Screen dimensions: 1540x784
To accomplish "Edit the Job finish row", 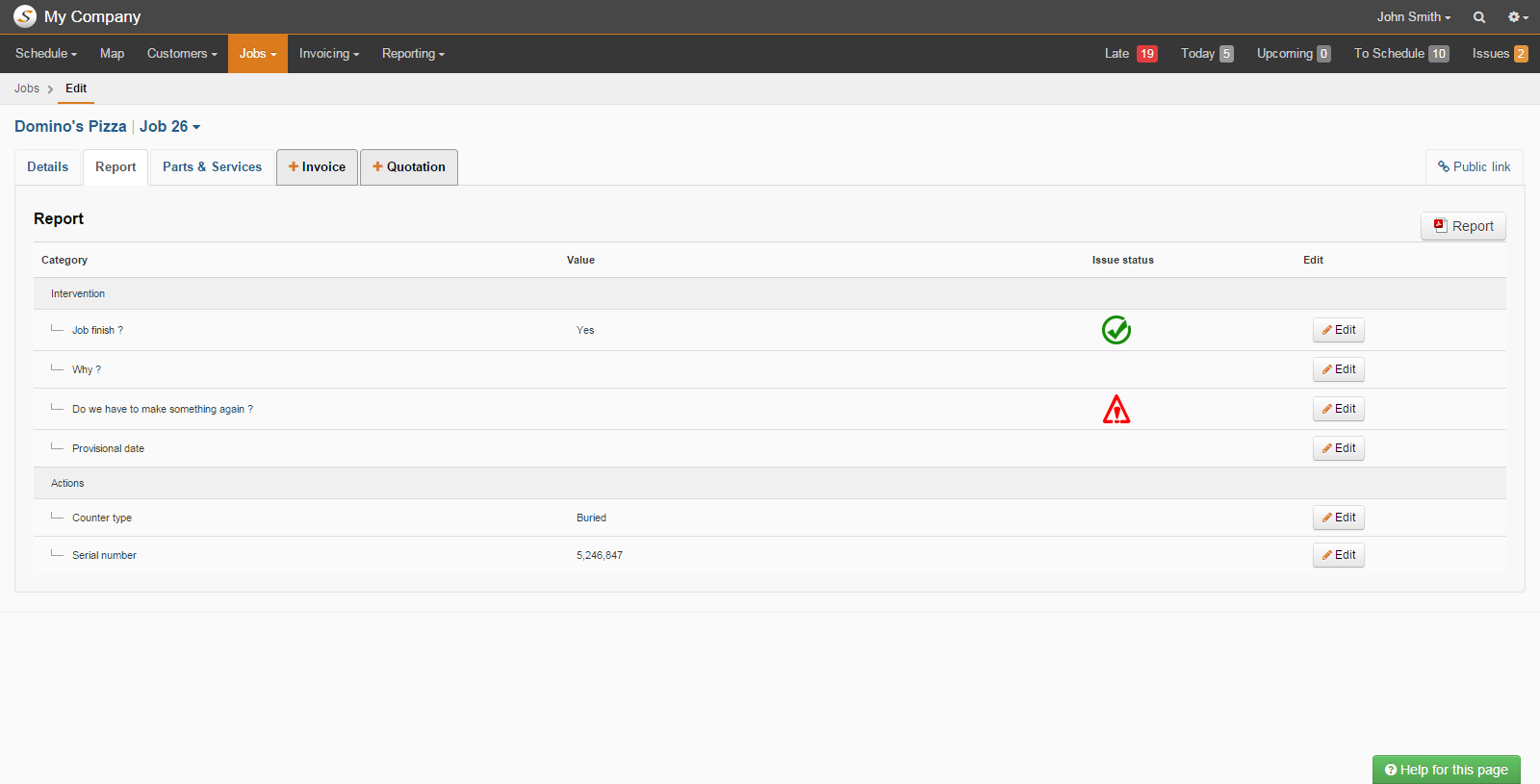I will click(x=1338, y=330).
